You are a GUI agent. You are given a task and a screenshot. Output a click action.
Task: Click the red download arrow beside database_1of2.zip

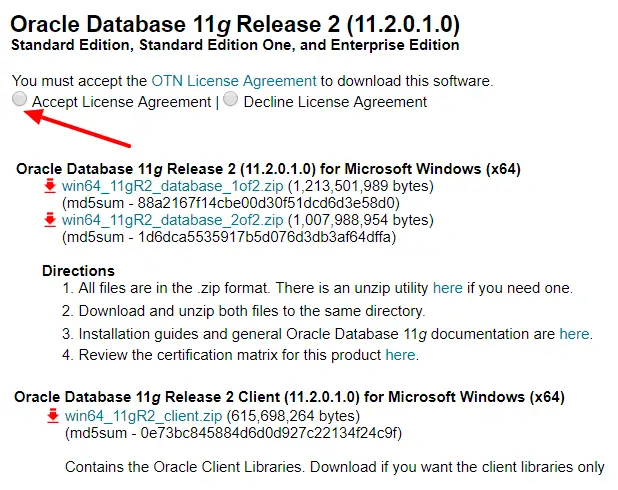click(49, 186)
